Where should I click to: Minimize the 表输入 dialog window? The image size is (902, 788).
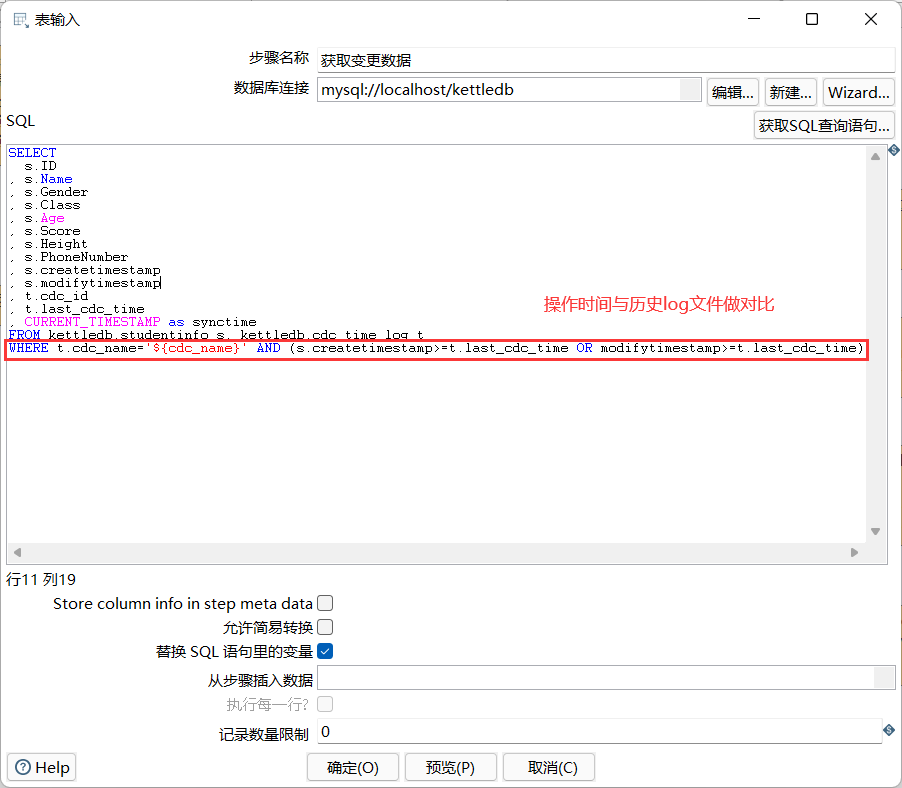(754, 19)
